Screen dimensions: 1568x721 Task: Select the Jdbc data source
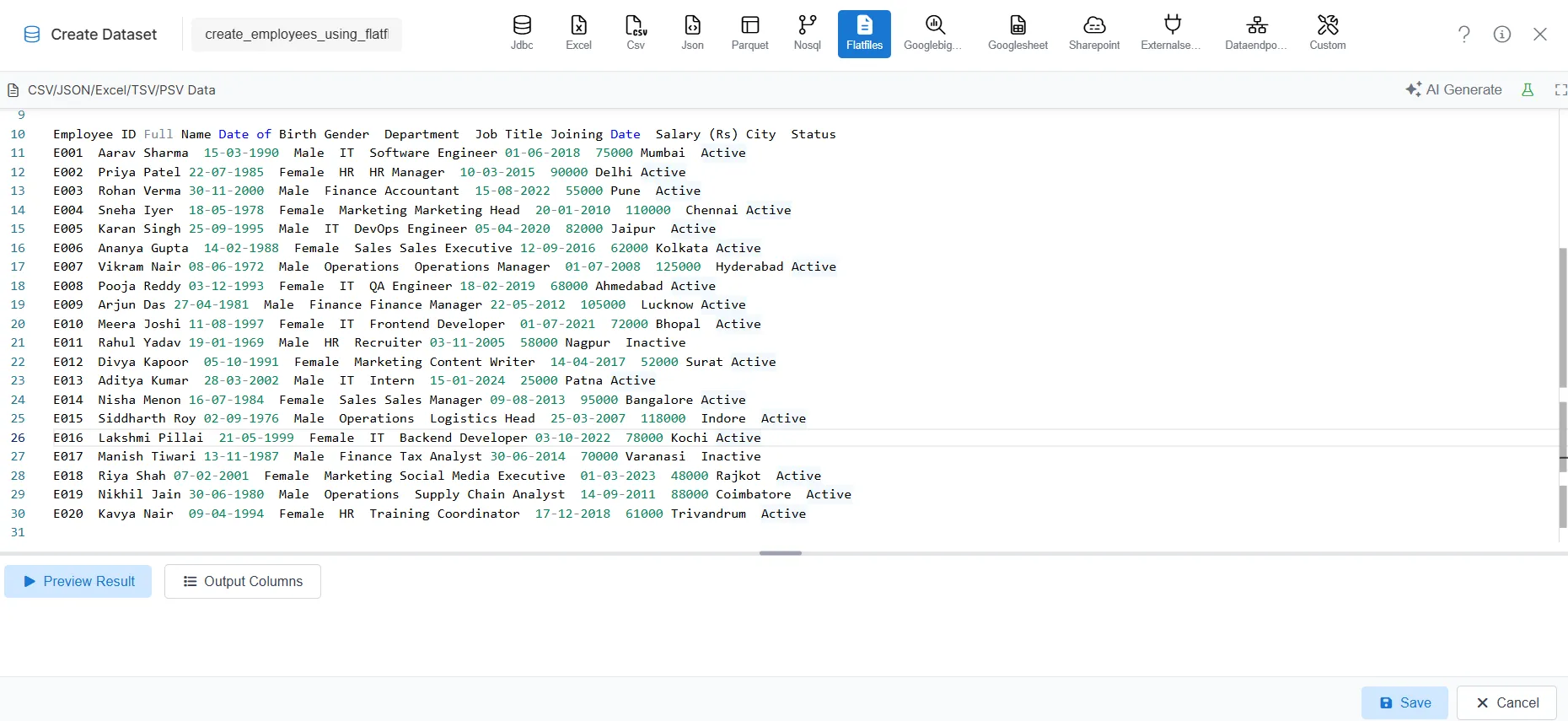point(522,34)
